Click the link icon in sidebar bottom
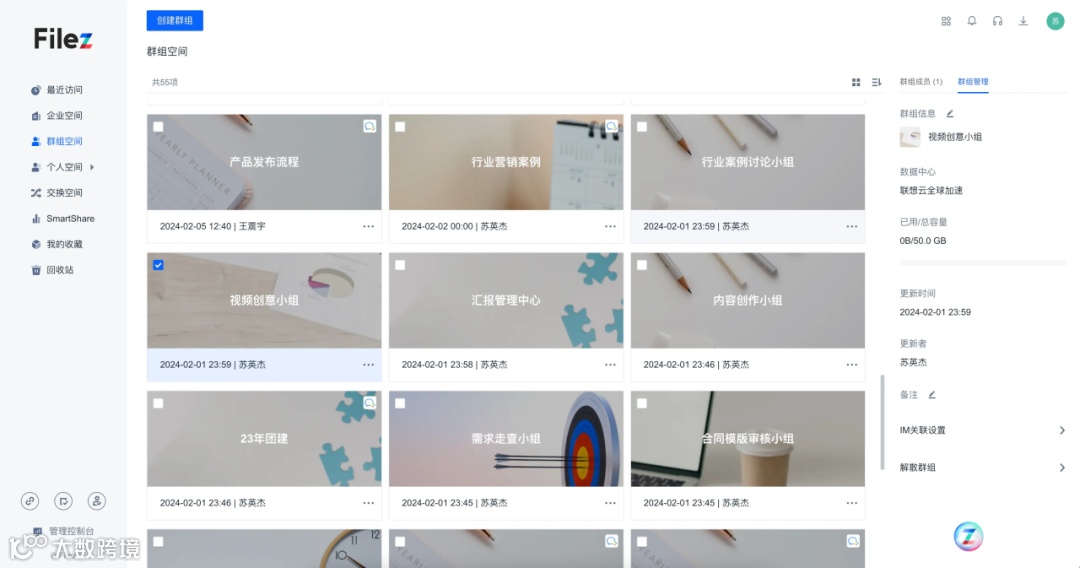1080x568 pixels. click(30, 501)
